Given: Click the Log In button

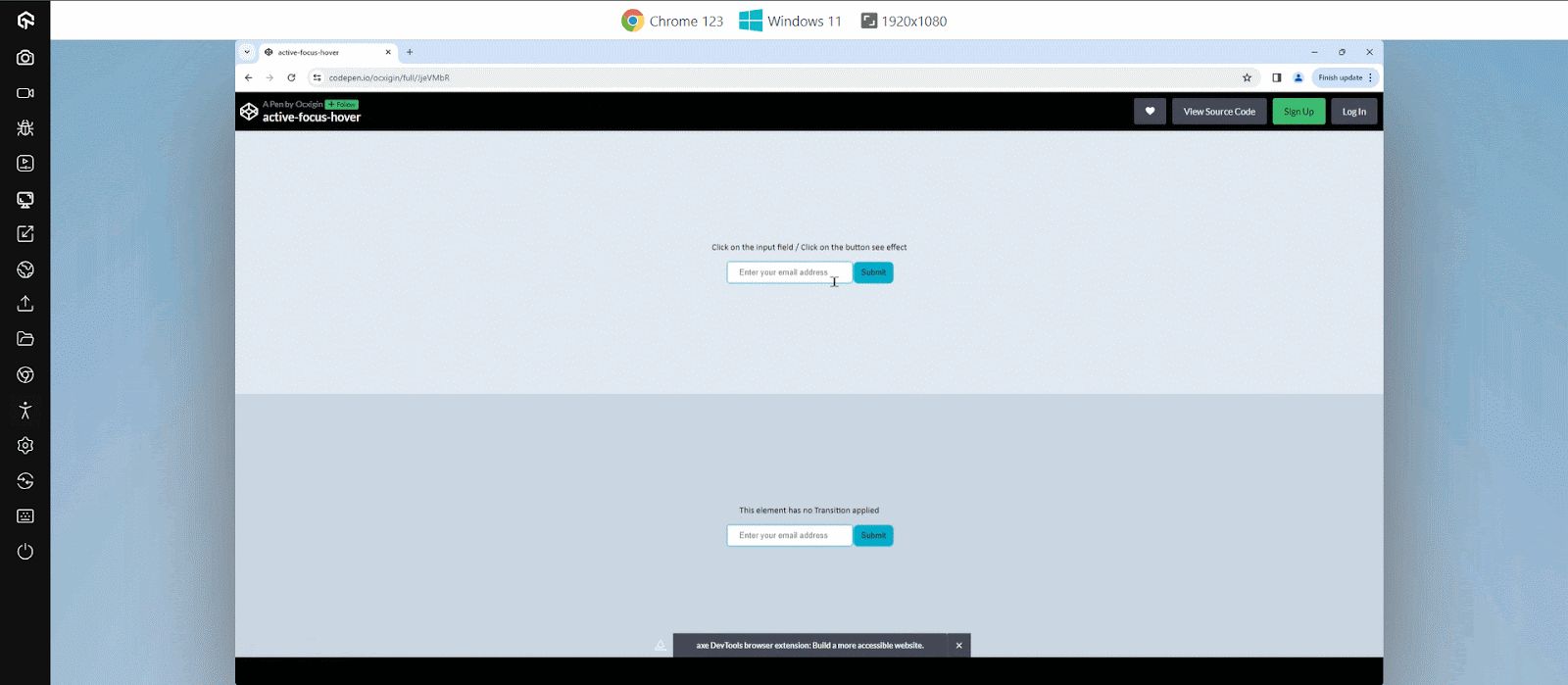Looking at the screenshot, I should [1354, 112].
